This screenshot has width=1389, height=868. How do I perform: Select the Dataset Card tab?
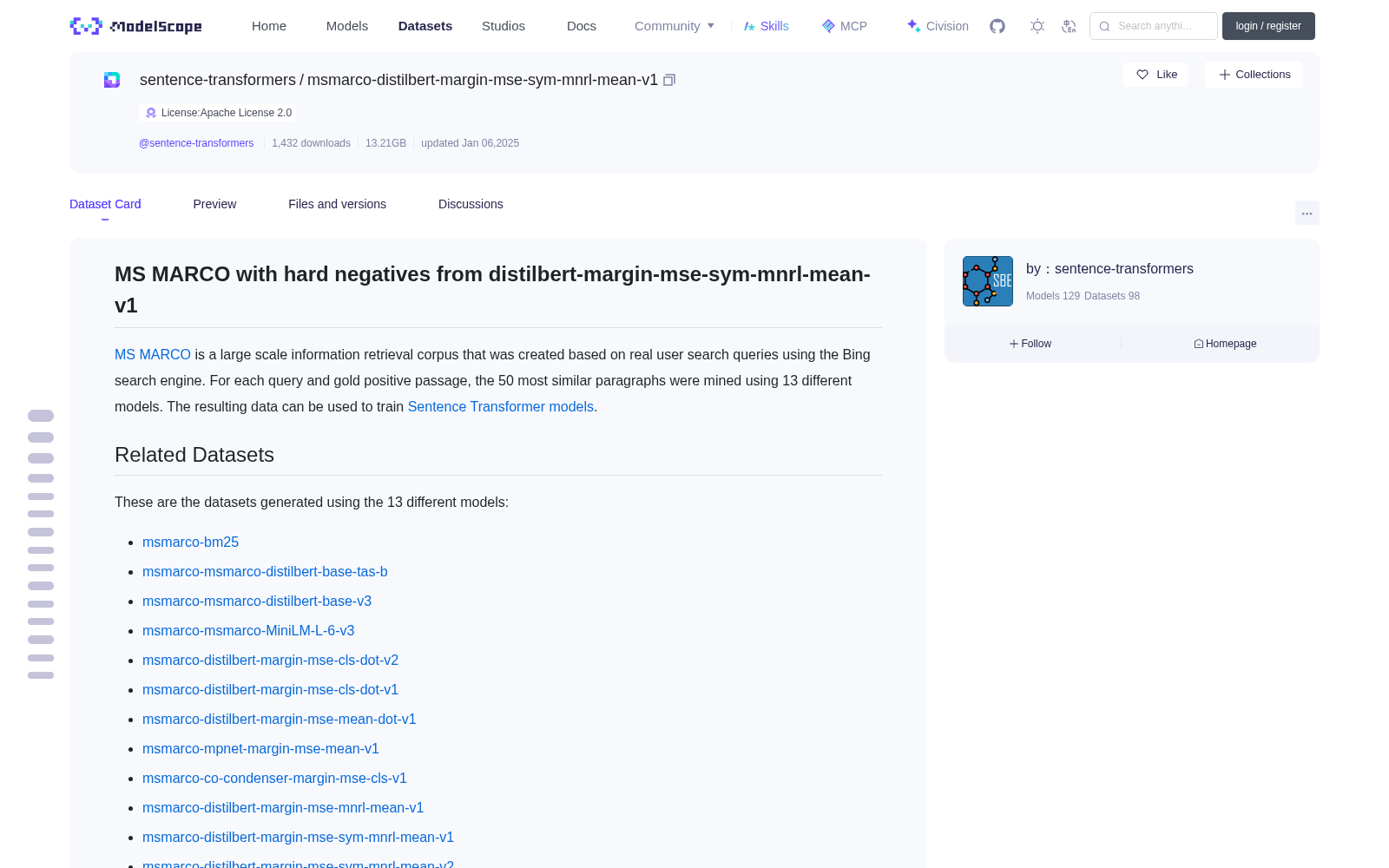(105, 204)
